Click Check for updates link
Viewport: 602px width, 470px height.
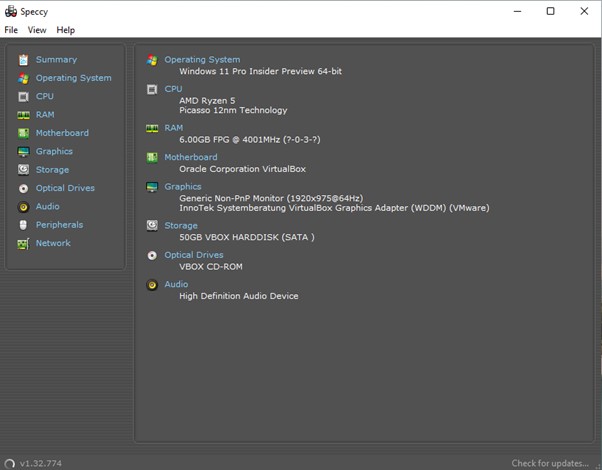coord(550,463)
